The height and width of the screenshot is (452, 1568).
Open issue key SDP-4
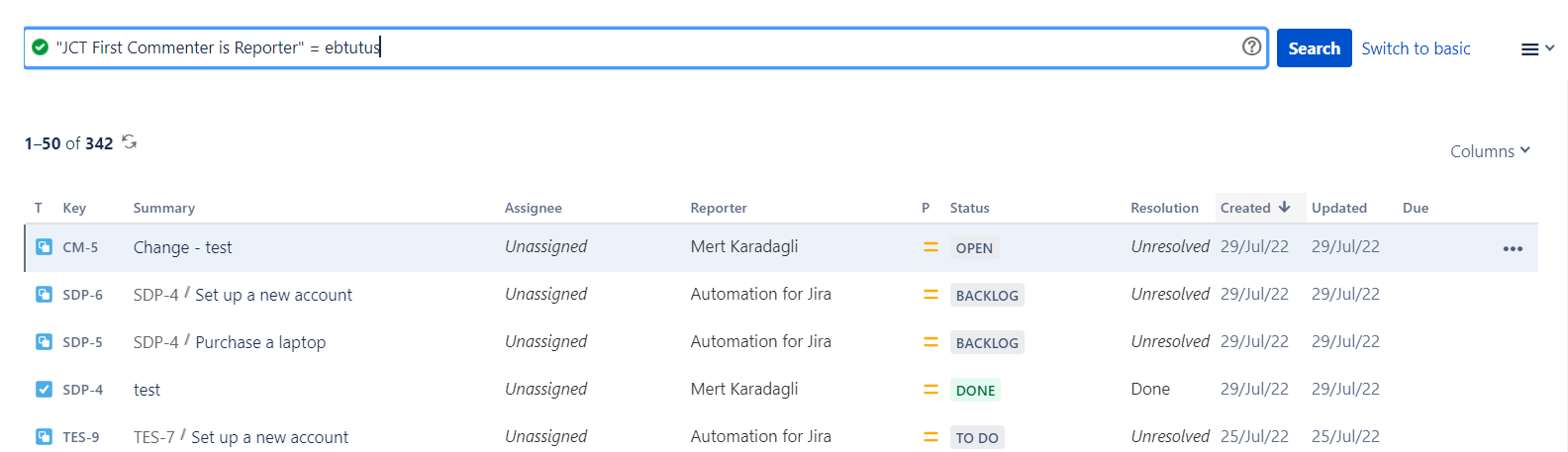point(82,390)
